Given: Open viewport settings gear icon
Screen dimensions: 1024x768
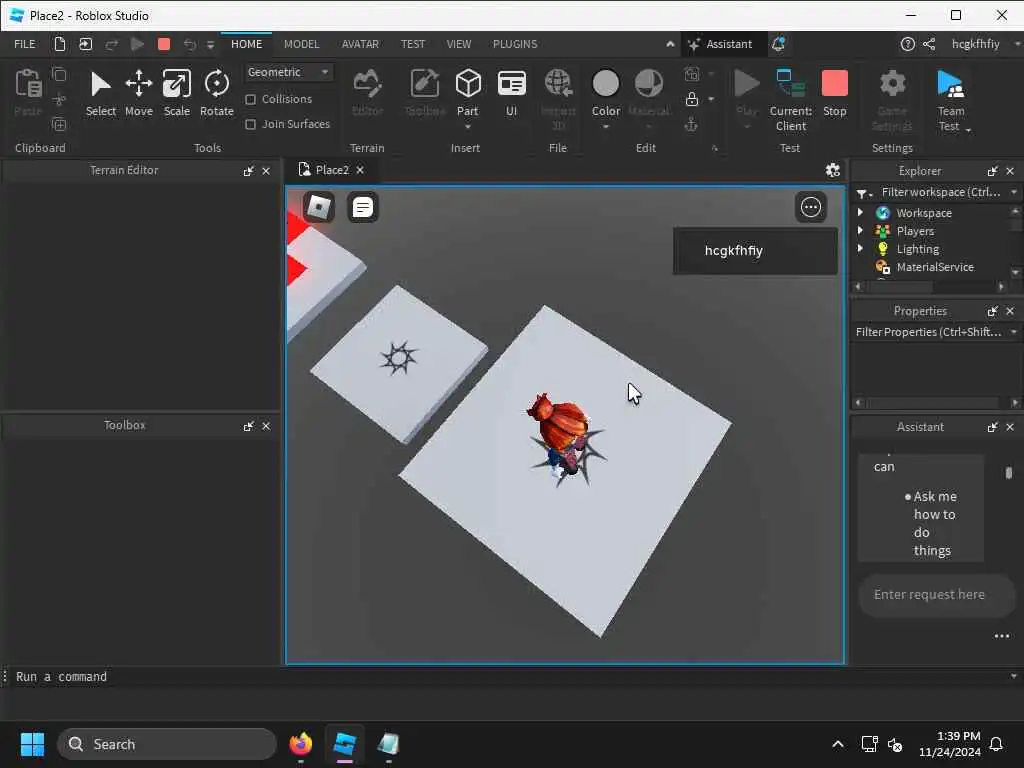Looking at the screenshot, I should coord(833,170).
